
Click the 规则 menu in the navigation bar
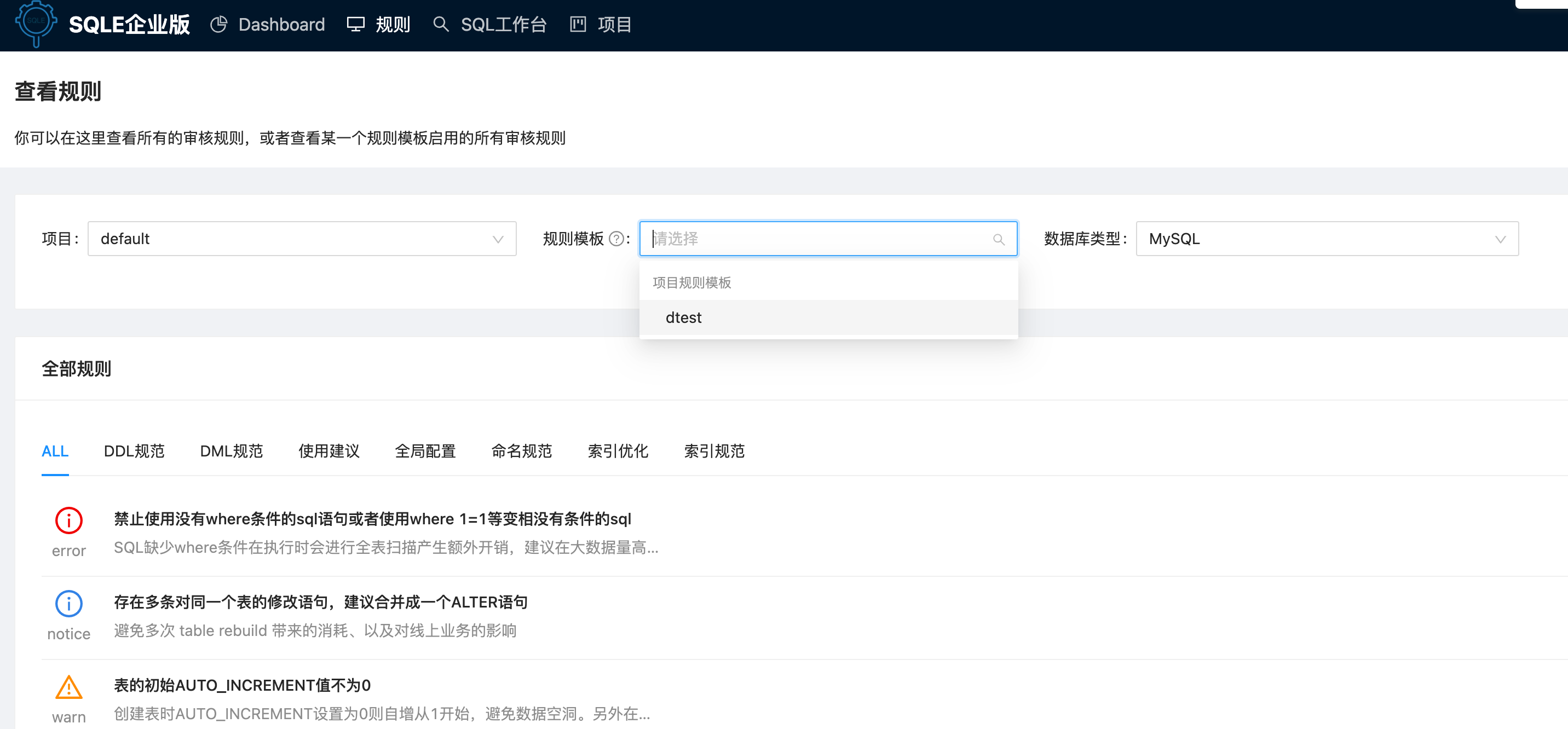[392, 24]
